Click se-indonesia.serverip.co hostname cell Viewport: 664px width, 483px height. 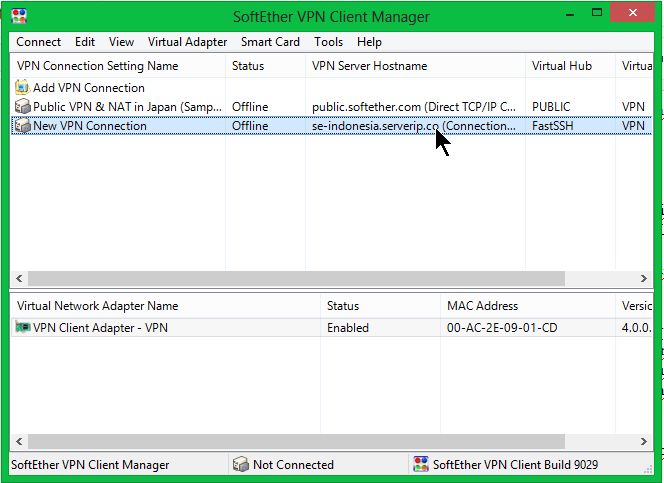pyautogui.click(x=414, y=126)
